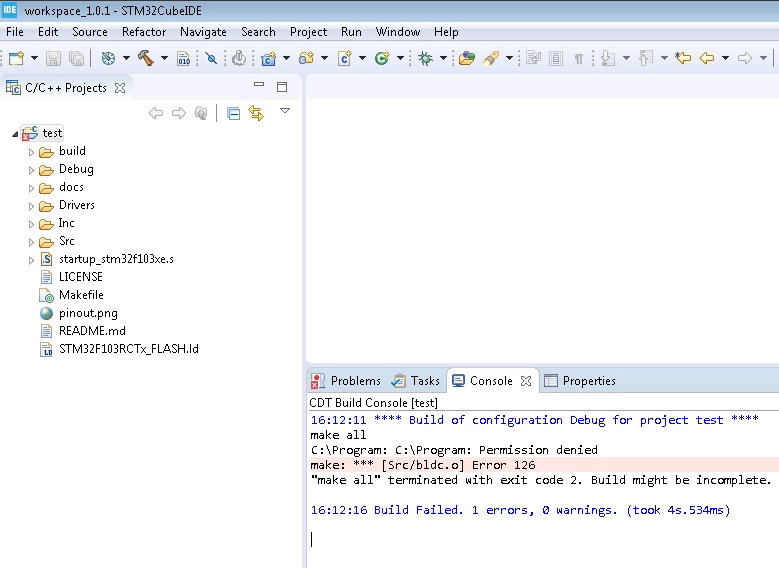
Task: Select README.md file
Action: tap(92, 331)
